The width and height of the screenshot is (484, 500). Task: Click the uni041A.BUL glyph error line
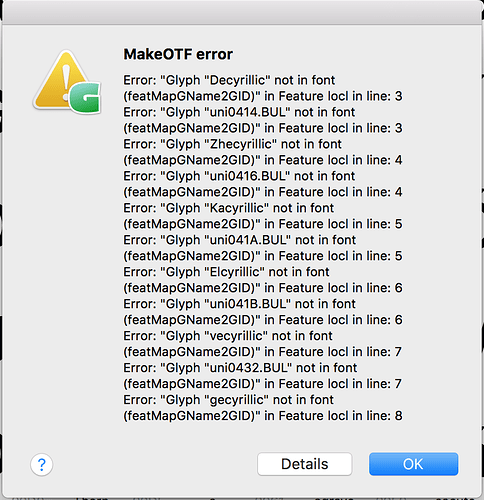pos(239,240)
